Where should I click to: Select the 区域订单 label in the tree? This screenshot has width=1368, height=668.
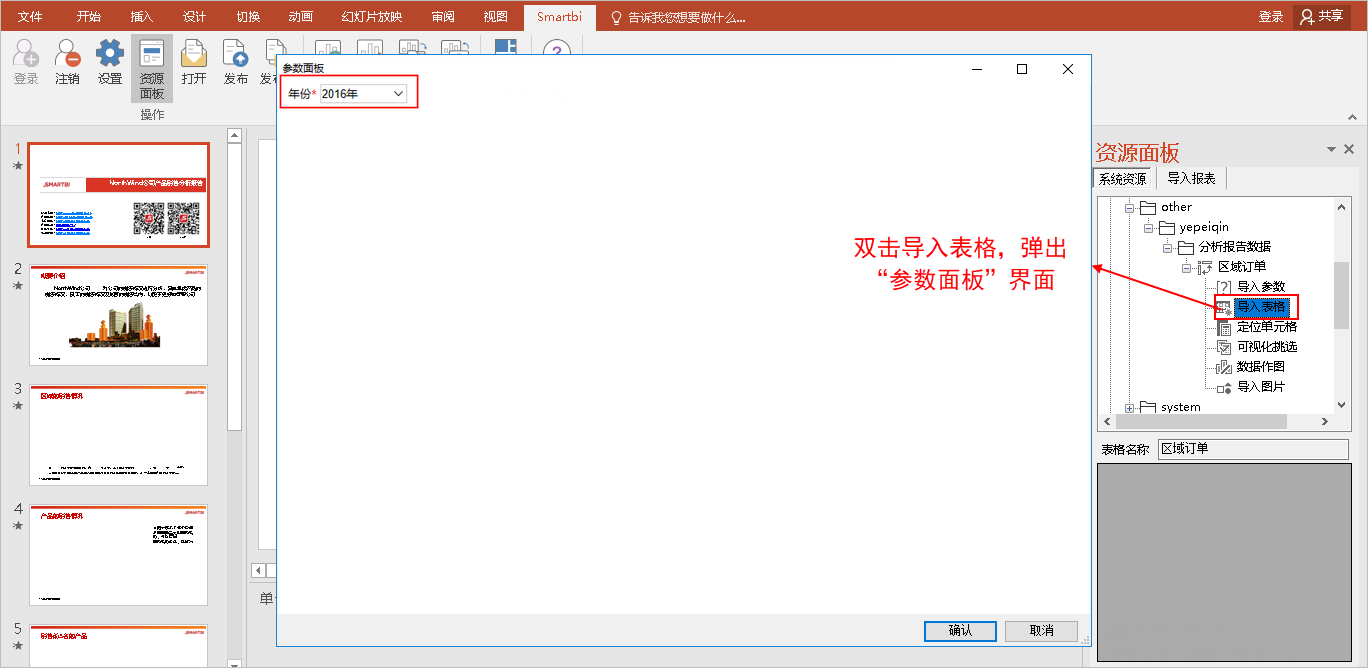(x=1242, y=267)
